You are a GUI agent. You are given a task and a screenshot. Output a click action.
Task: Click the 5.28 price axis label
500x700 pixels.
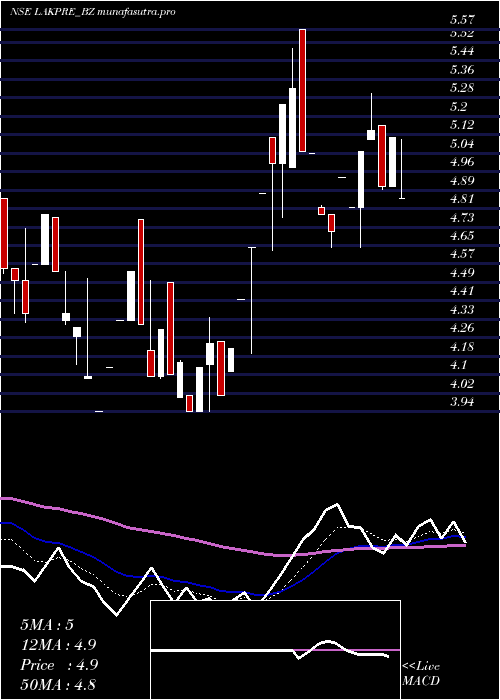click(x=462, y=88)
